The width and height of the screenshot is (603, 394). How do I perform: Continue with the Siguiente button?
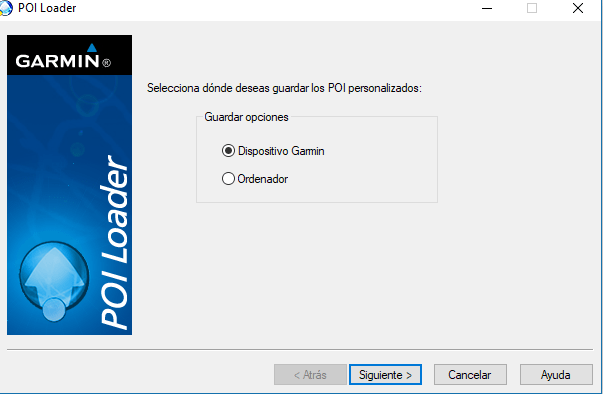pyautogui.click(x=385, y=374)
